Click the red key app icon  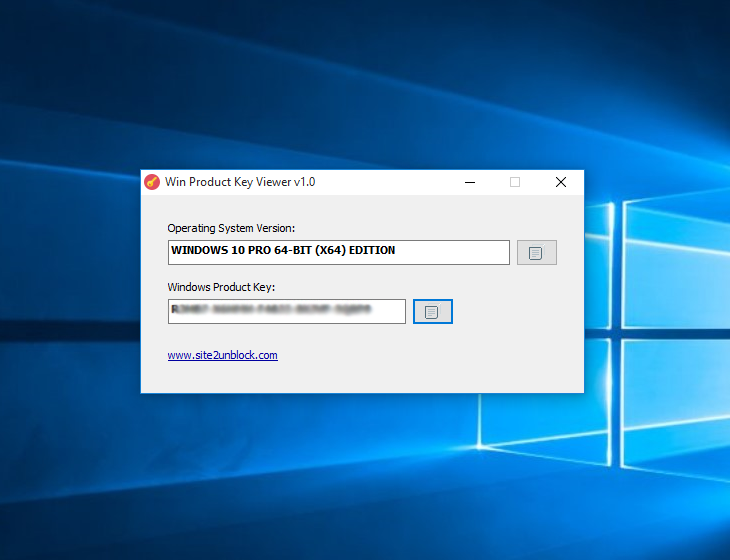[x=152, y=182]
